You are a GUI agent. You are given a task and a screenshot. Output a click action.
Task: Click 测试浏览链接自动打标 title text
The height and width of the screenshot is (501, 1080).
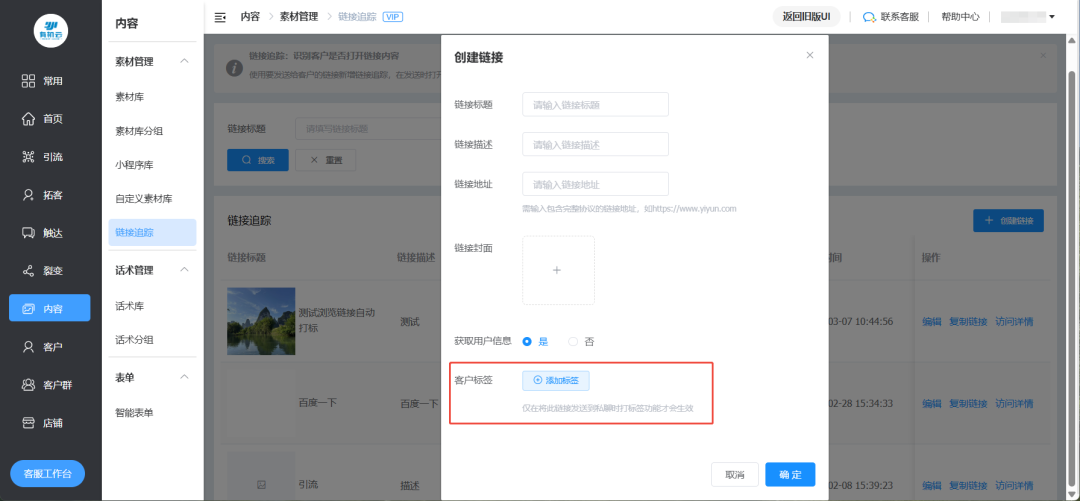(x=337, y=320)
